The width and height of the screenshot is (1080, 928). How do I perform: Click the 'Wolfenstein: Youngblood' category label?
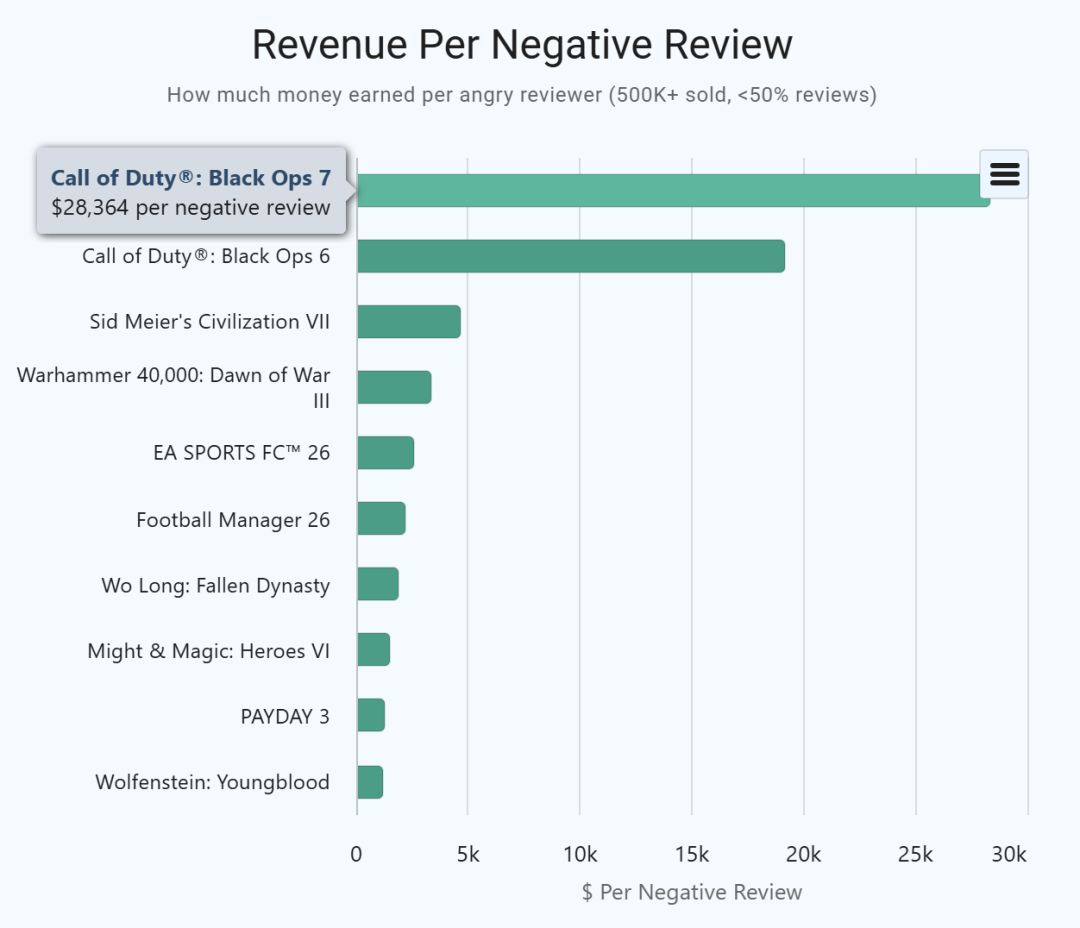(212, 782)
